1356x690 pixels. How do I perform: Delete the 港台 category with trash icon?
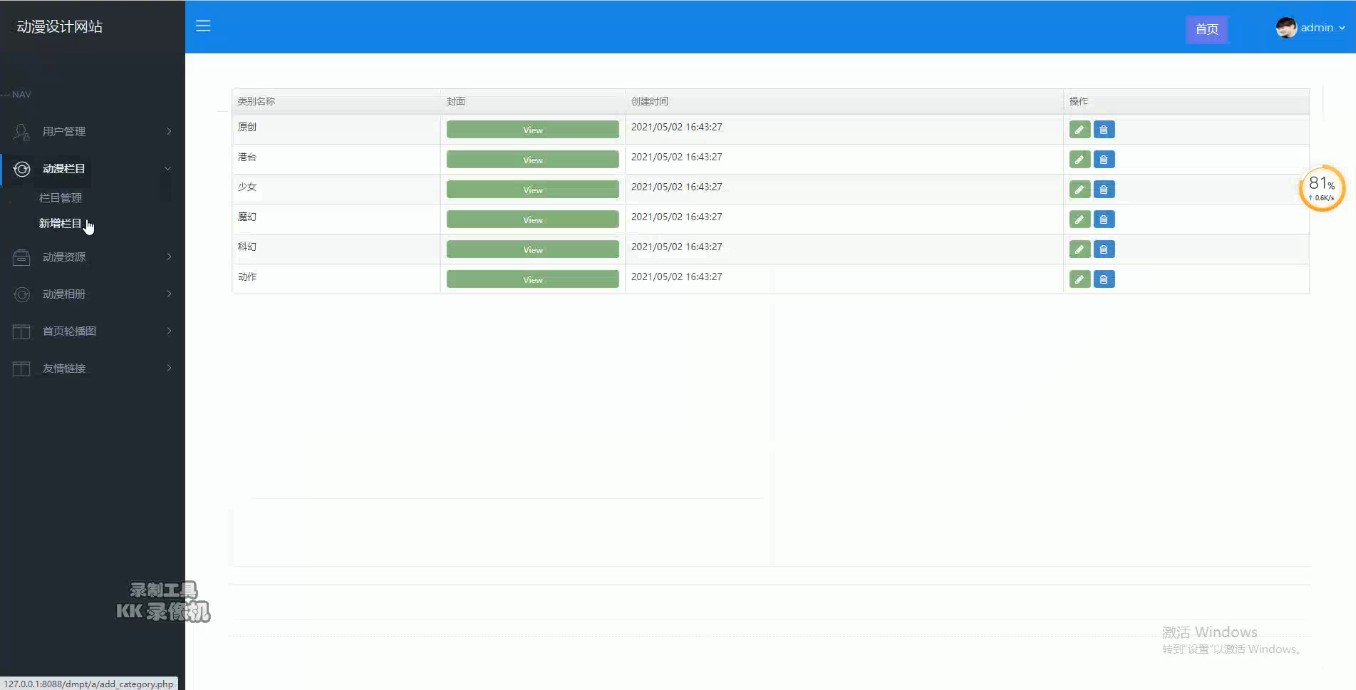pos(1104,160)
